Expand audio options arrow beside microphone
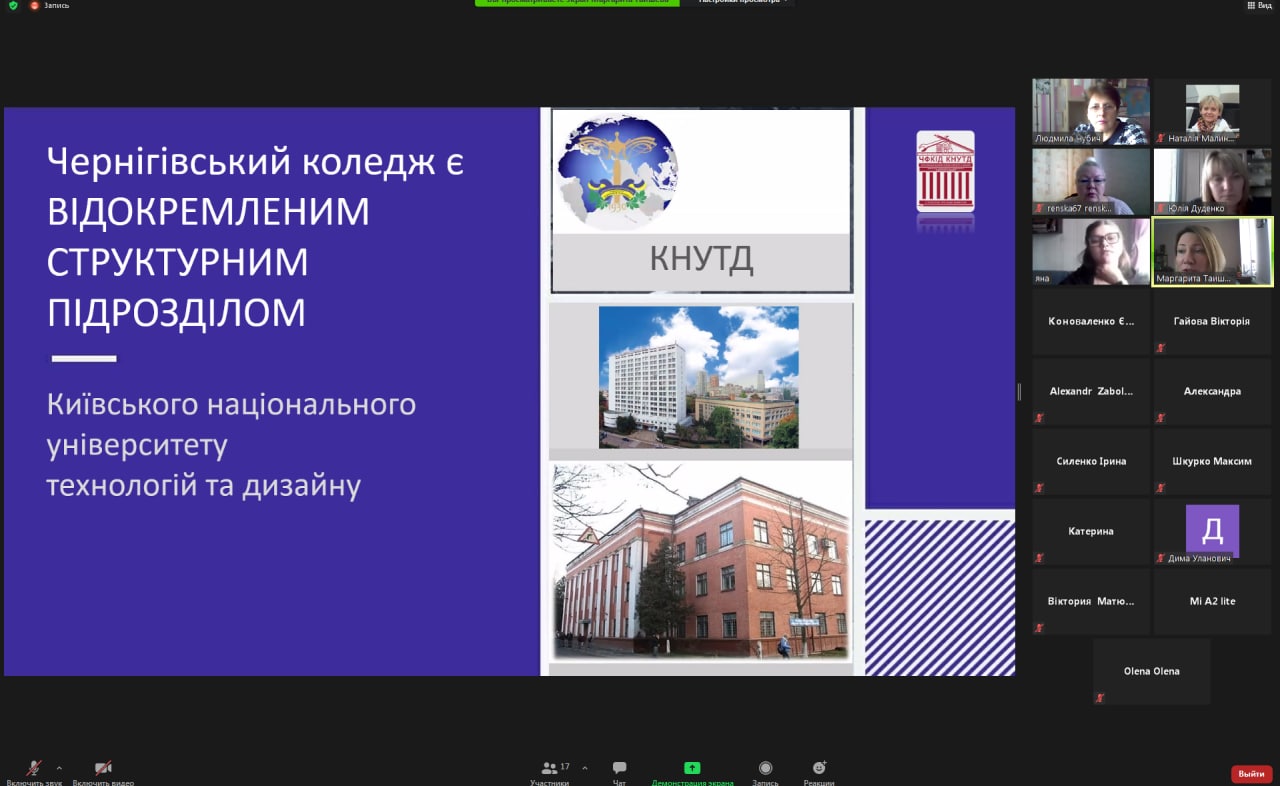The image size is (1280, 786). [x=59, y=768]
